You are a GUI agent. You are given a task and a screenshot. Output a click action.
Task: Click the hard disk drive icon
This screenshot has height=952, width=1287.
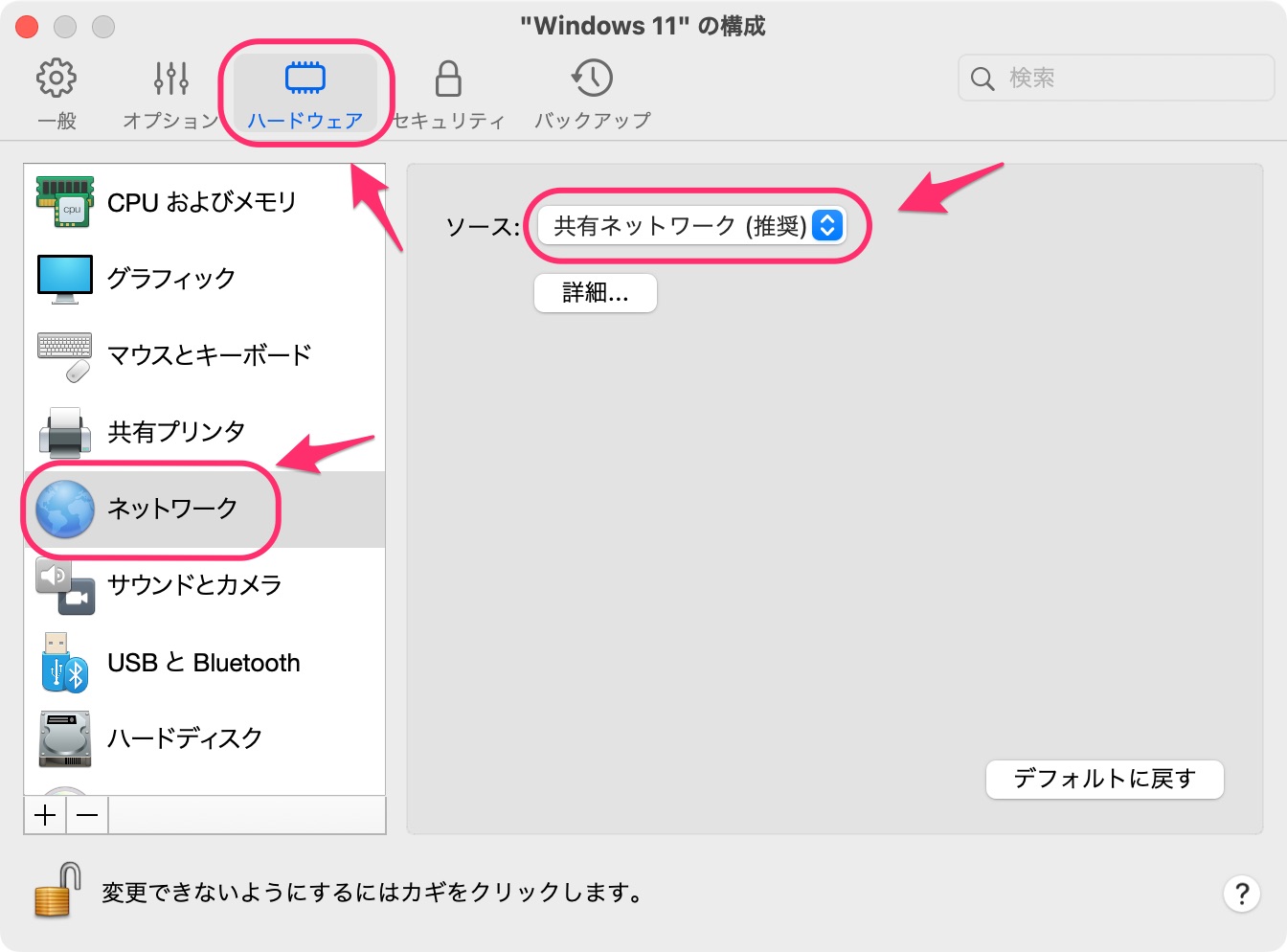tap(65, 738)
